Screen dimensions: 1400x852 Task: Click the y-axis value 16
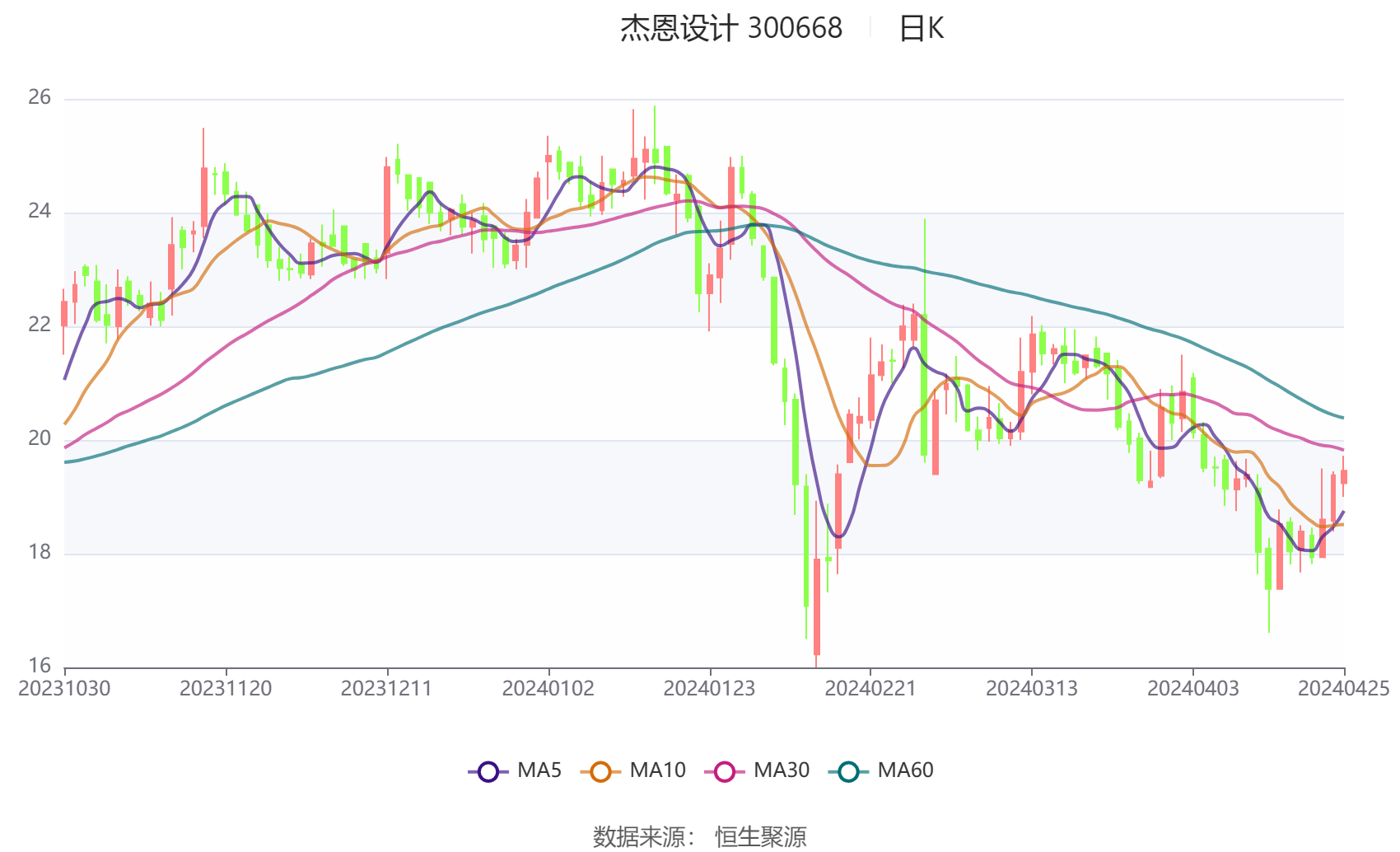pos(40,665)
